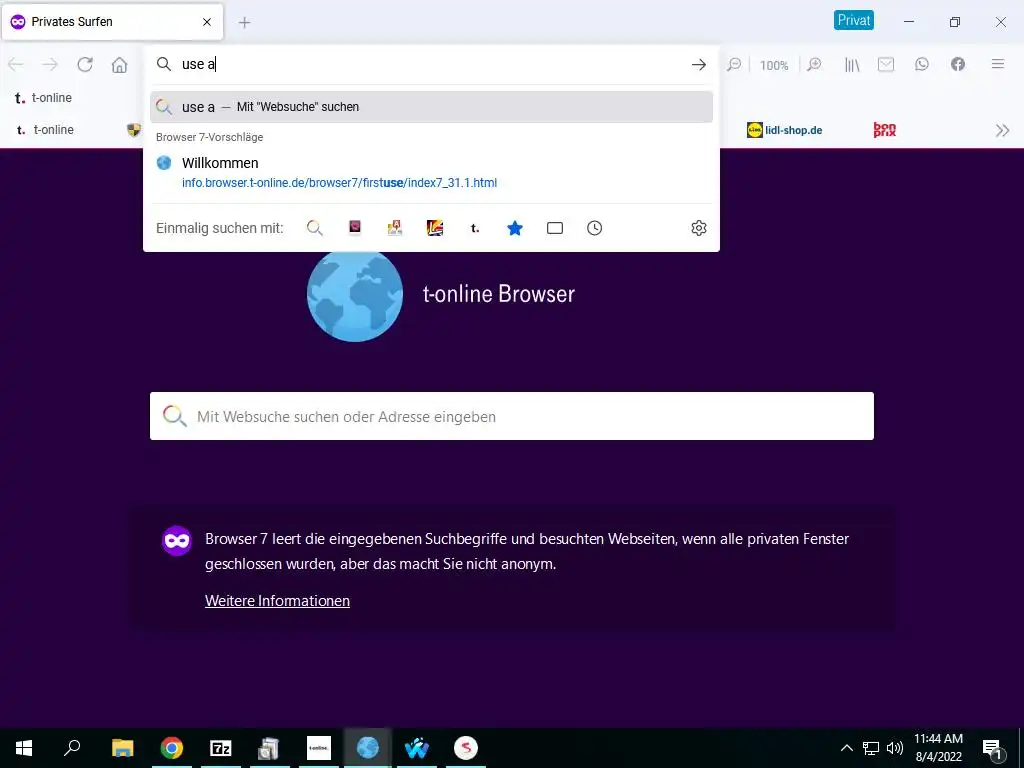This screenshot has width=1024, height=768.
Task: Search once with the t-online engine icon
Action: (x=475, y=228)
